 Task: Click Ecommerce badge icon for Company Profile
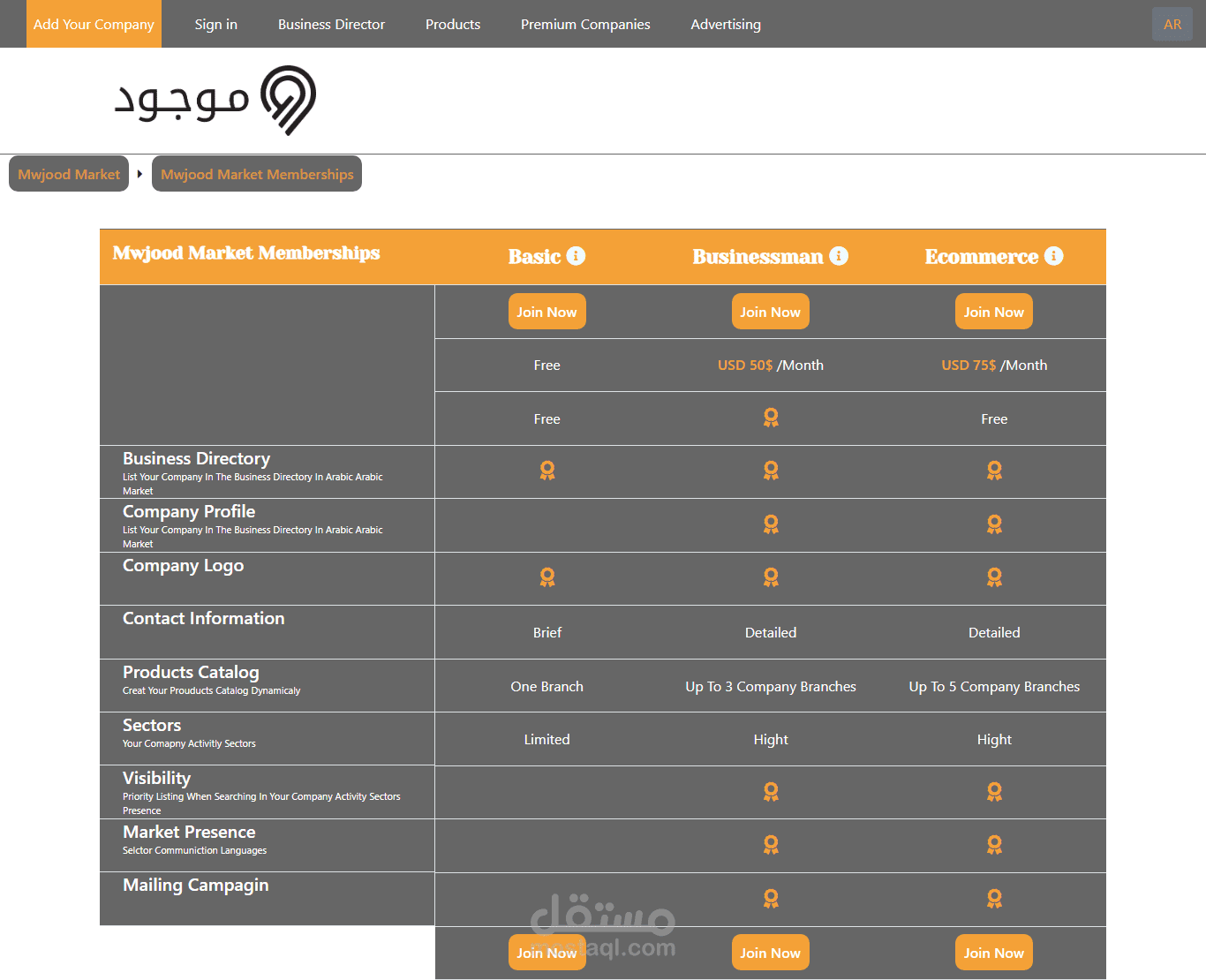tap(994, 524)
